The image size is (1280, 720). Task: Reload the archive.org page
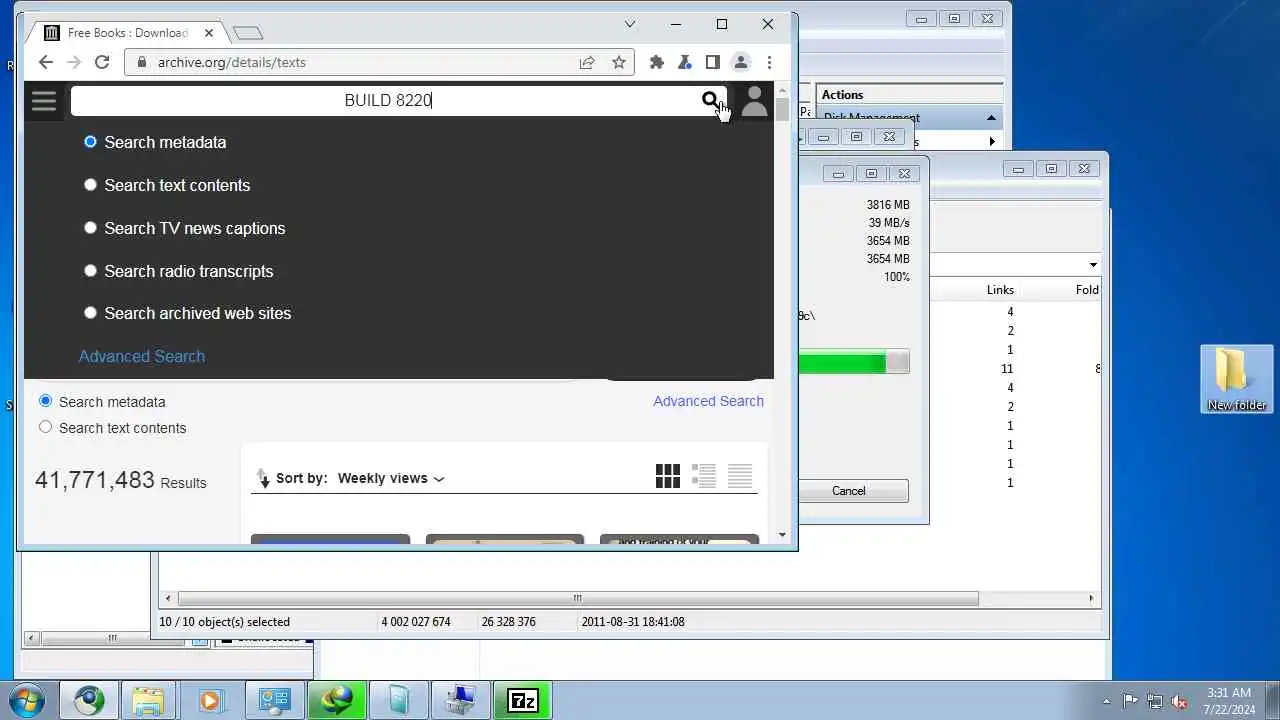coord(102,62)
